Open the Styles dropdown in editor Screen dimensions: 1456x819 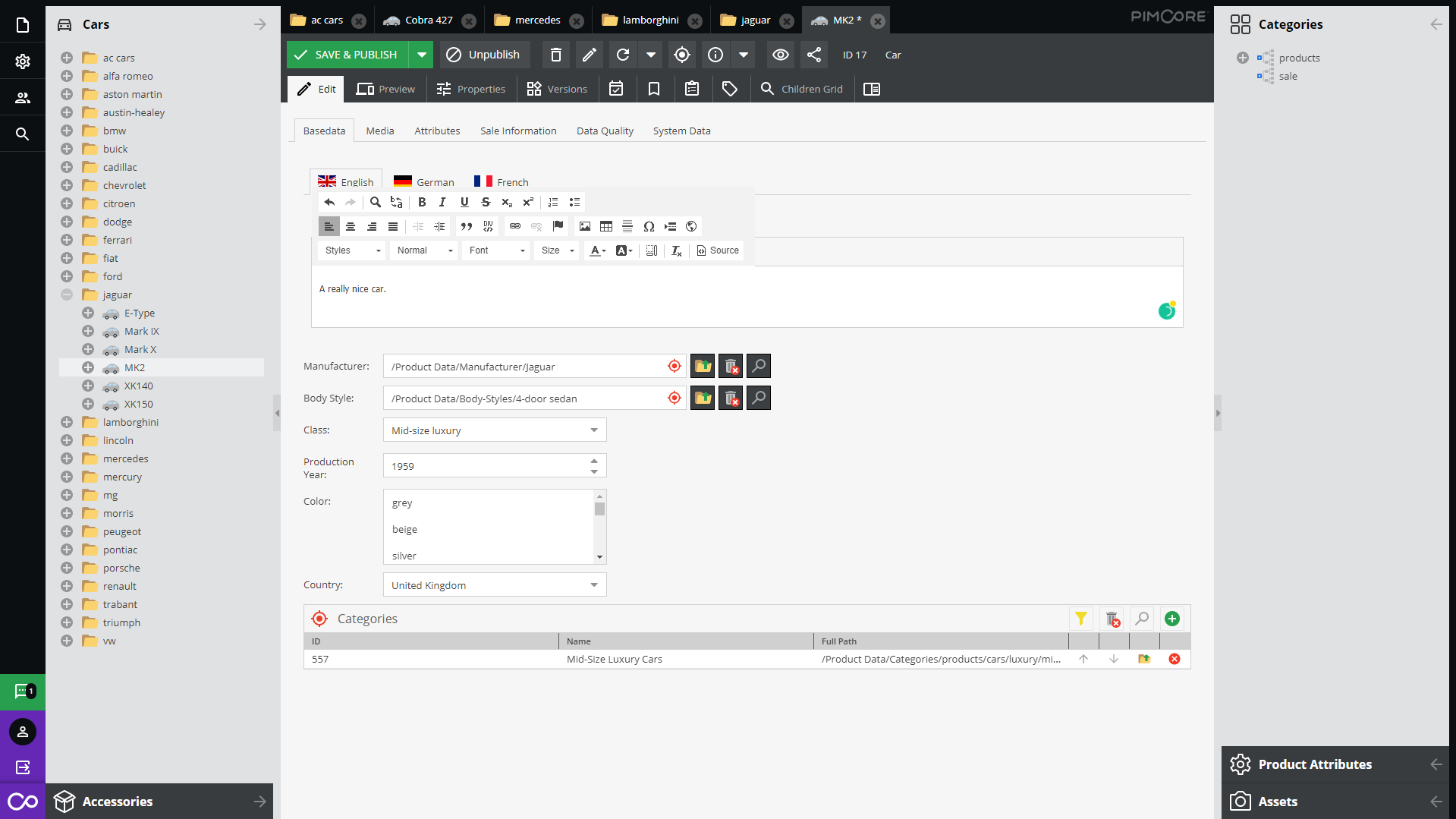tap(353, 250)
